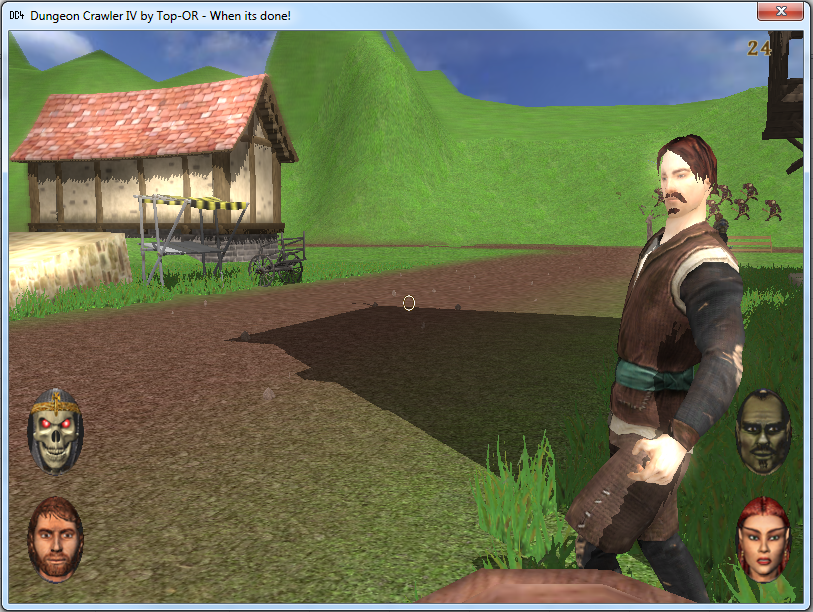The width and height of the screenshot is (813, 612).
Task: Click the wooden bench behind the villager
Action: (x=757, y=243)
